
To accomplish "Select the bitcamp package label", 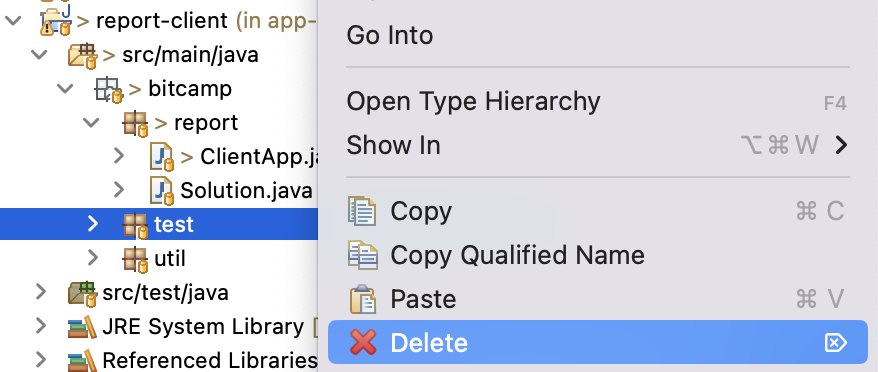I will tap(190, 89).
